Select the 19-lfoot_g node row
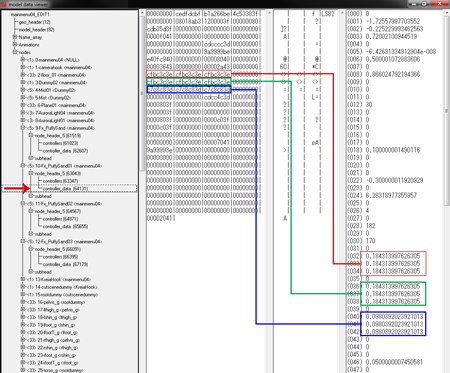Image resolution: width=450 pixels, height=373 pixels. pyautogui.click(x=51, y=325)
